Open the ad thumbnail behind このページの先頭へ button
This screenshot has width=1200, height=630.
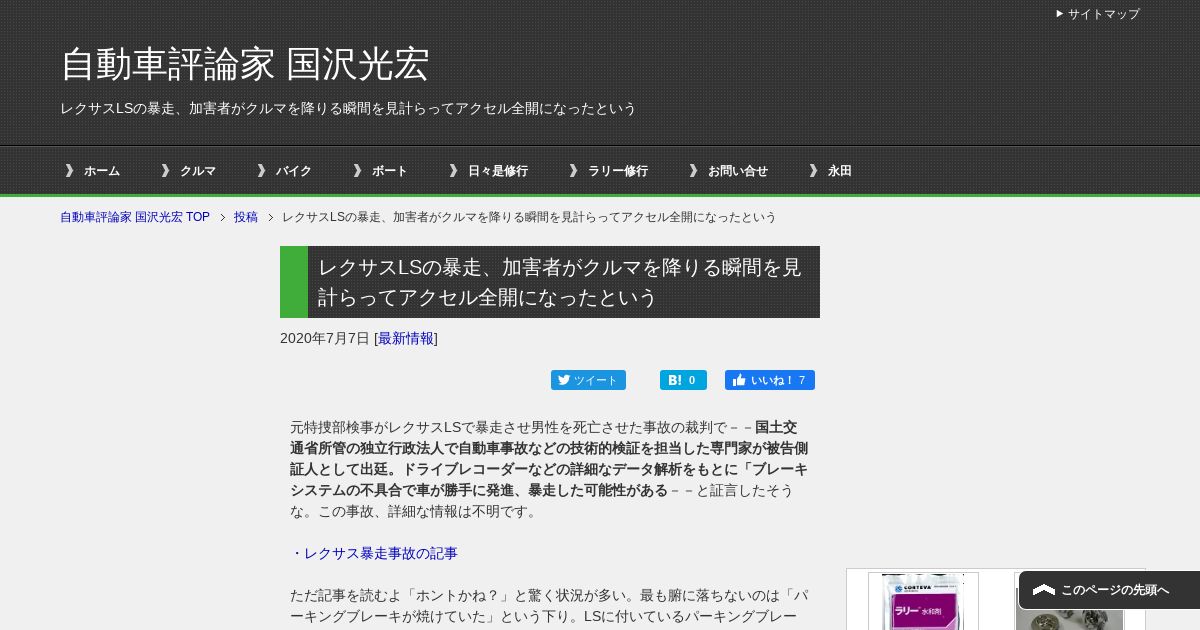(1070, 601)
